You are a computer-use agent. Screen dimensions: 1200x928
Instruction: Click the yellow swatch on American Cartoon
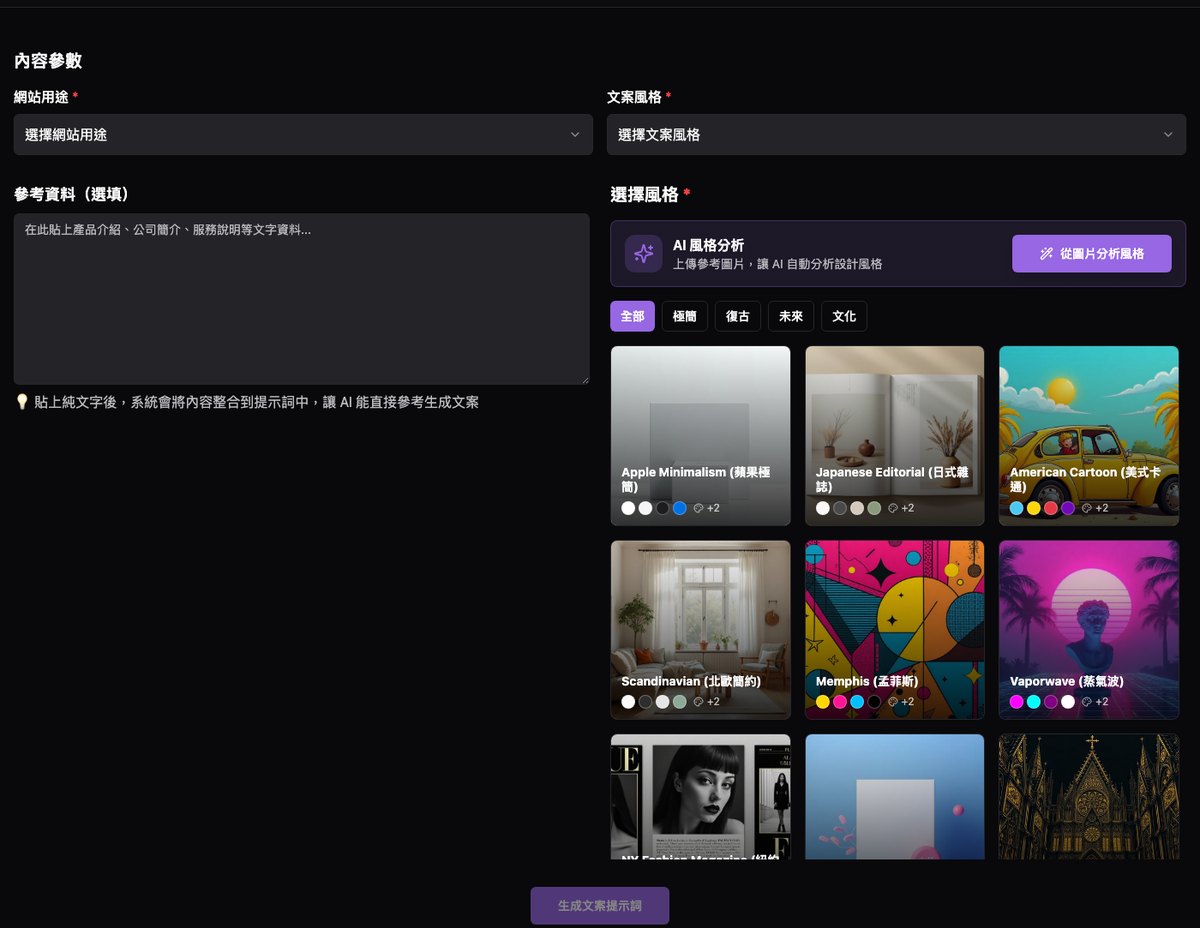[x=1034, y=508]
